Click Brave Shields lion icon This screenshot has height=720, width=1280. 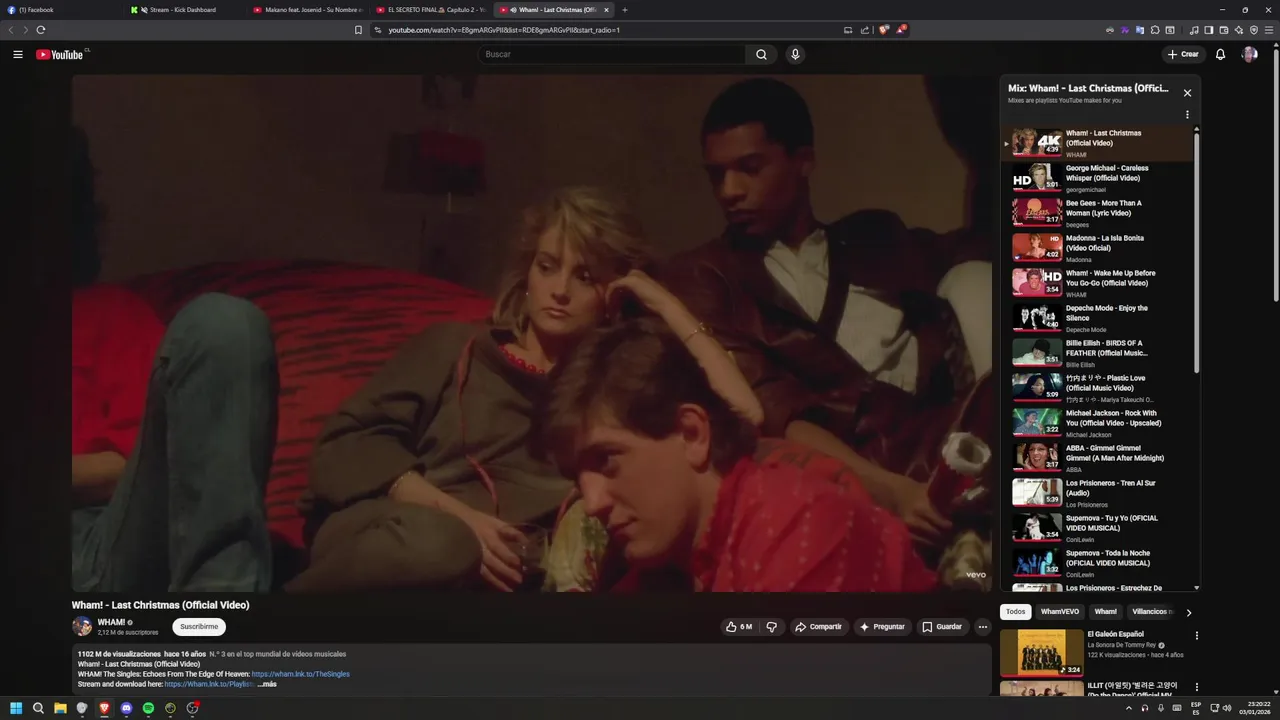883,30
